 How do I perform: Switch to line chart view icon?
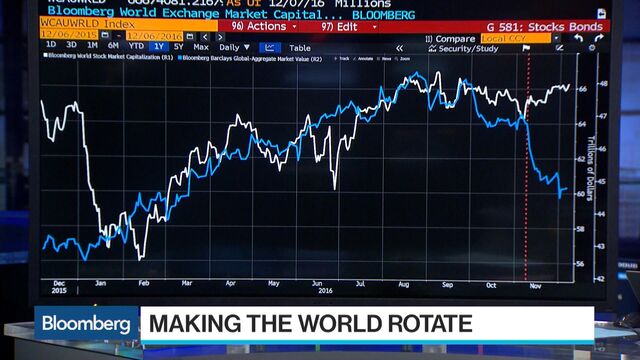click(270, 48)
